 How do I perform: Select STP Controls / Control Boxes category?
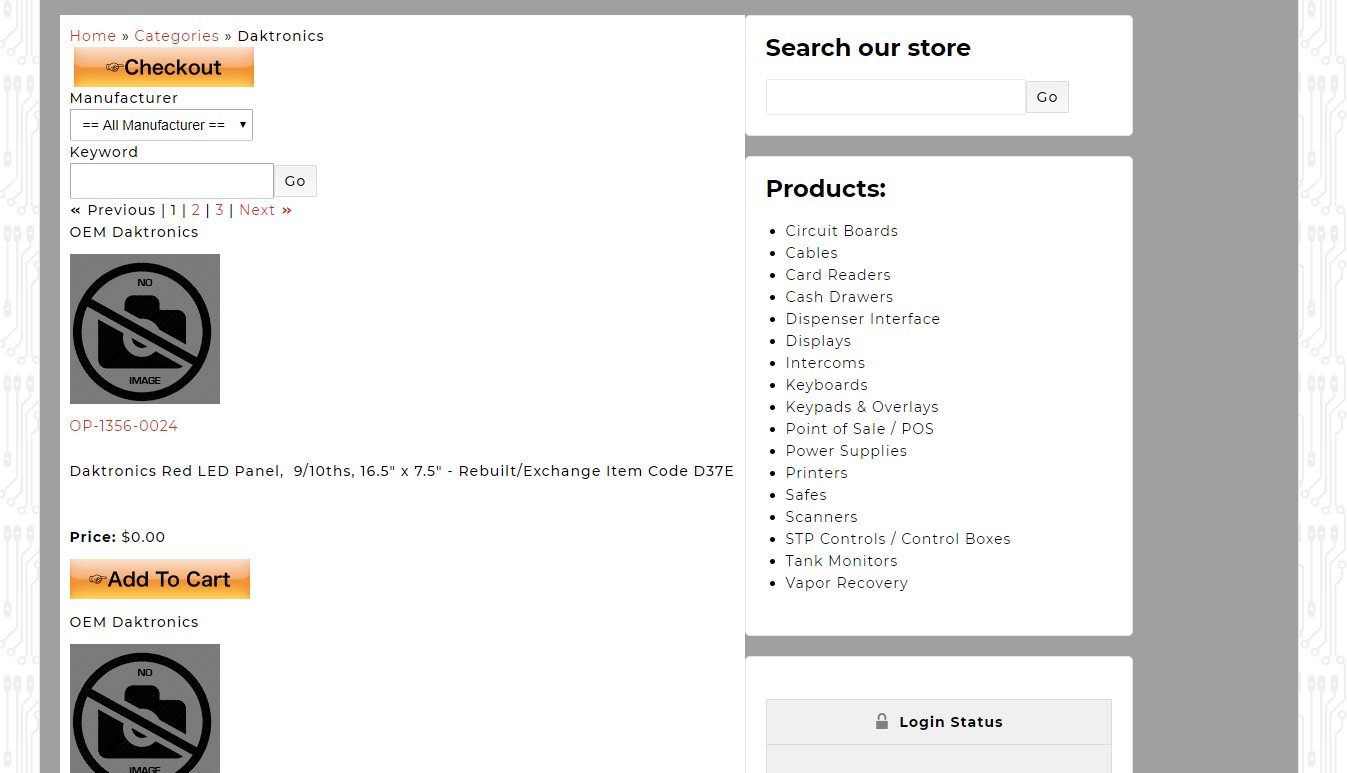tap(897, 539)
